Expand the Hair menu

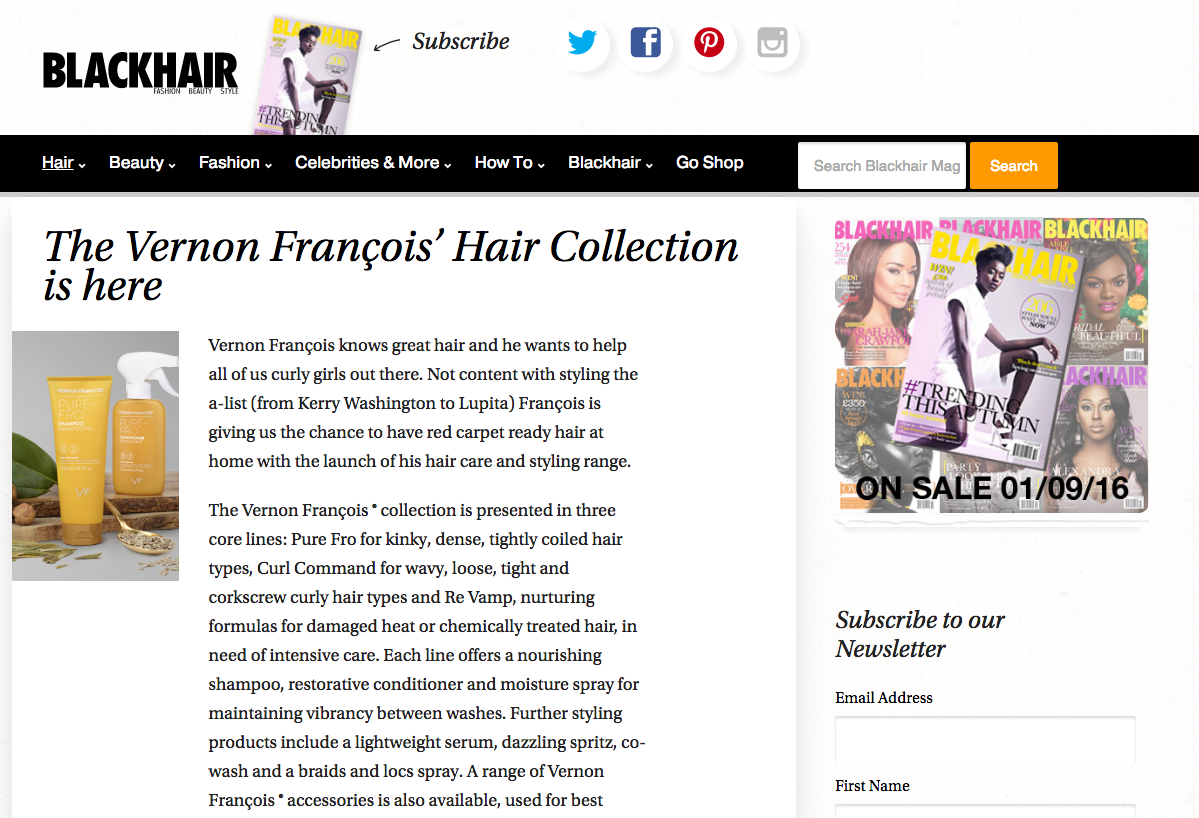[63, 163]
